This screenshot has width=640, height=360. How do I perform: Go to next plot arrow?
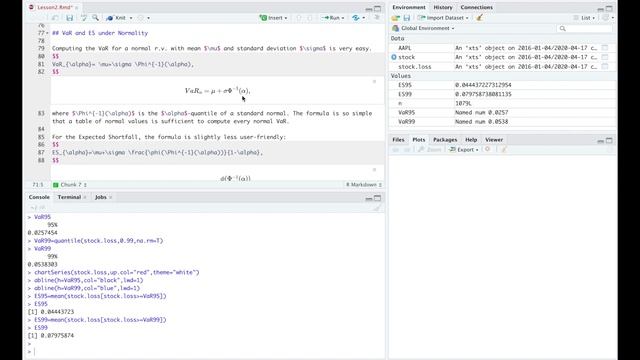click(407, 150)
